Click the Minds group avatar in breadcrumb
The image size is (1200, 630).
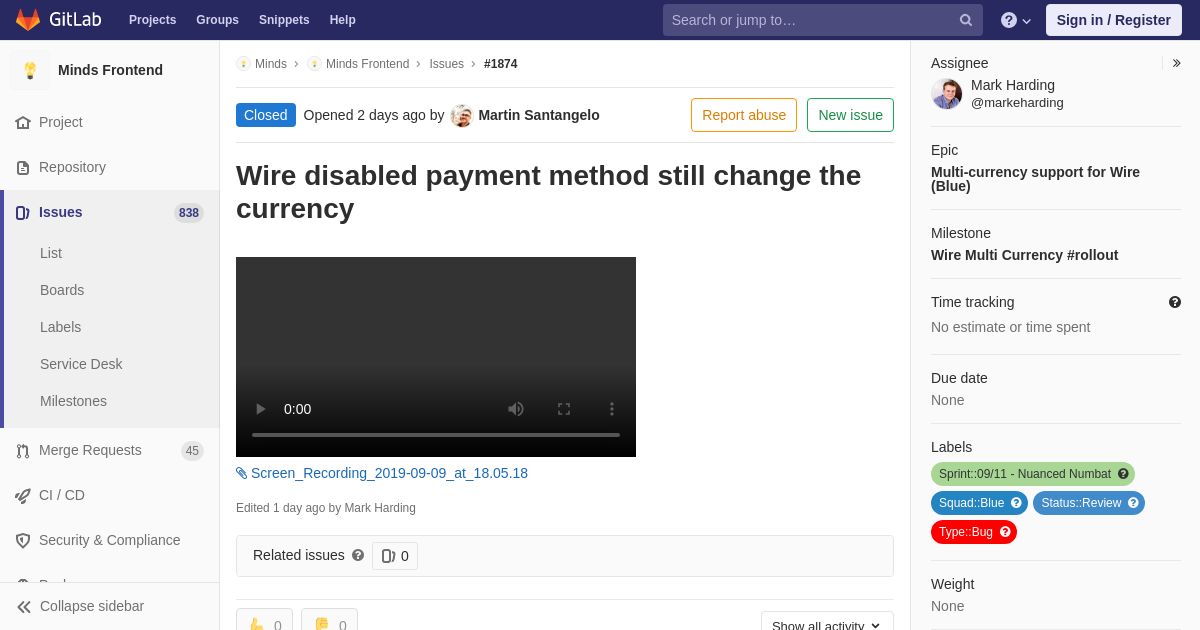pos(243,64)
